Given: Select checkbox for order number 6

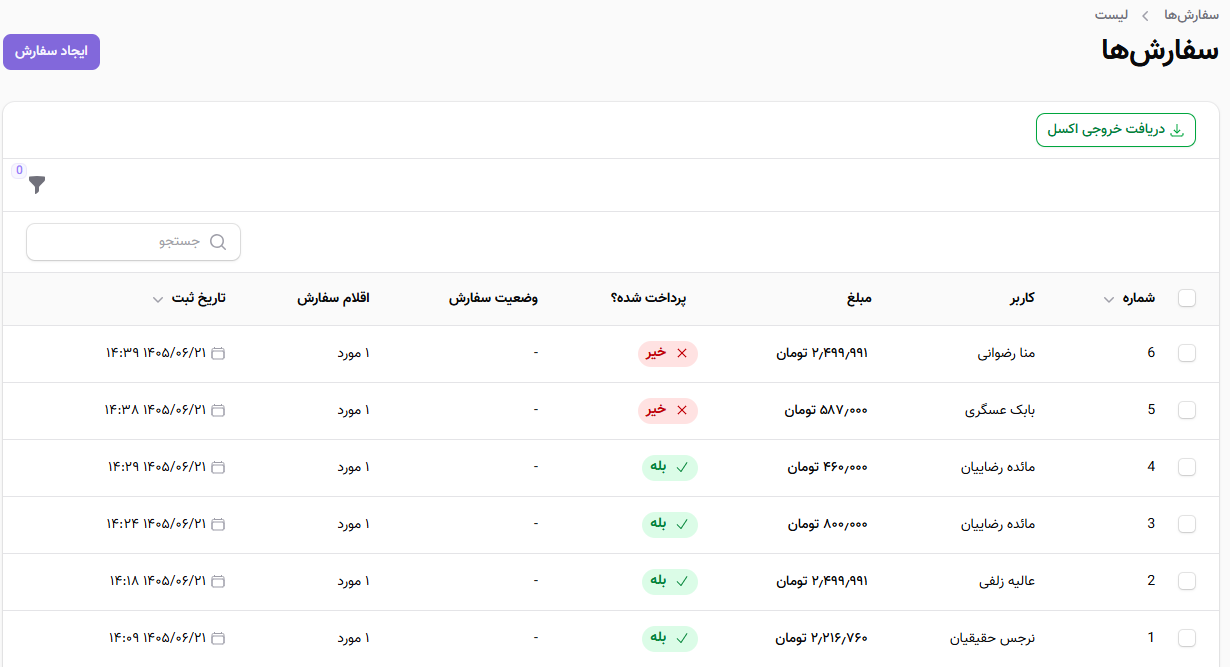Looking at the screenshot, I should [1187, 353].
